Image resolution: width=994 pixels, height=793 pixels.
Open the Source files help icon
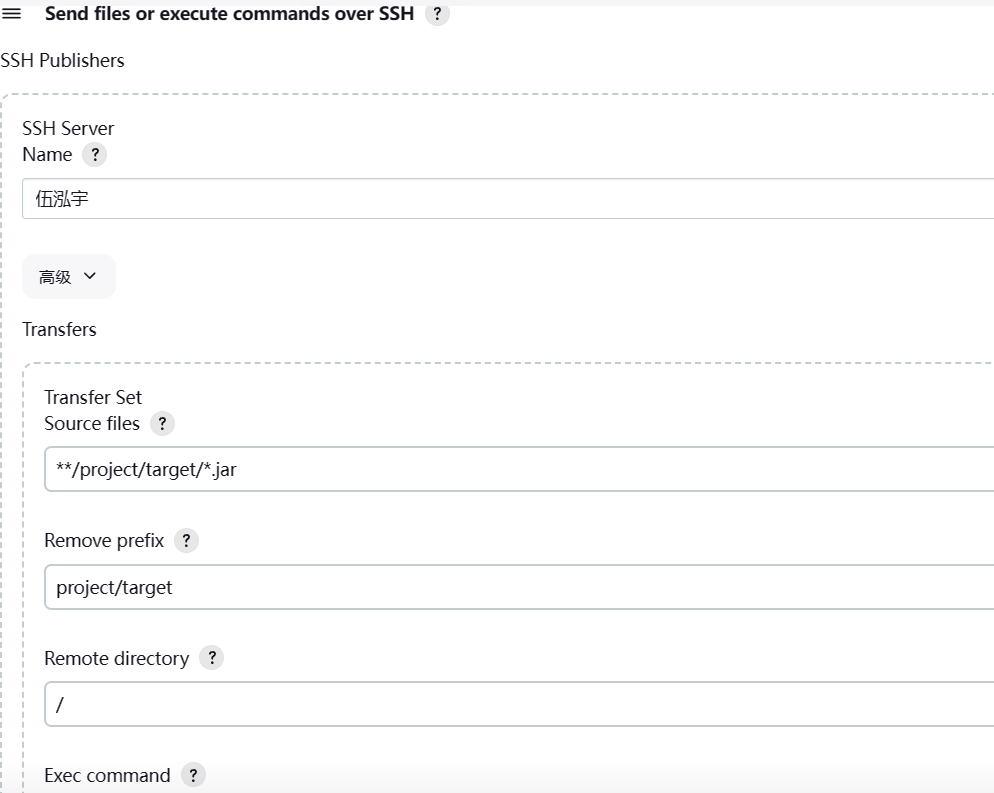[162, 424]
